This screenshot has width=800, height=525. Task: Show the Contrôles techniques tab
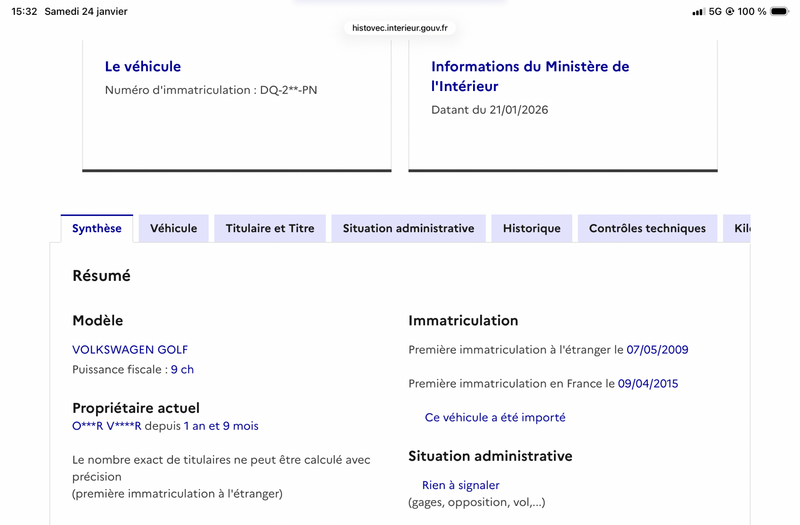[x=647, y=228]
